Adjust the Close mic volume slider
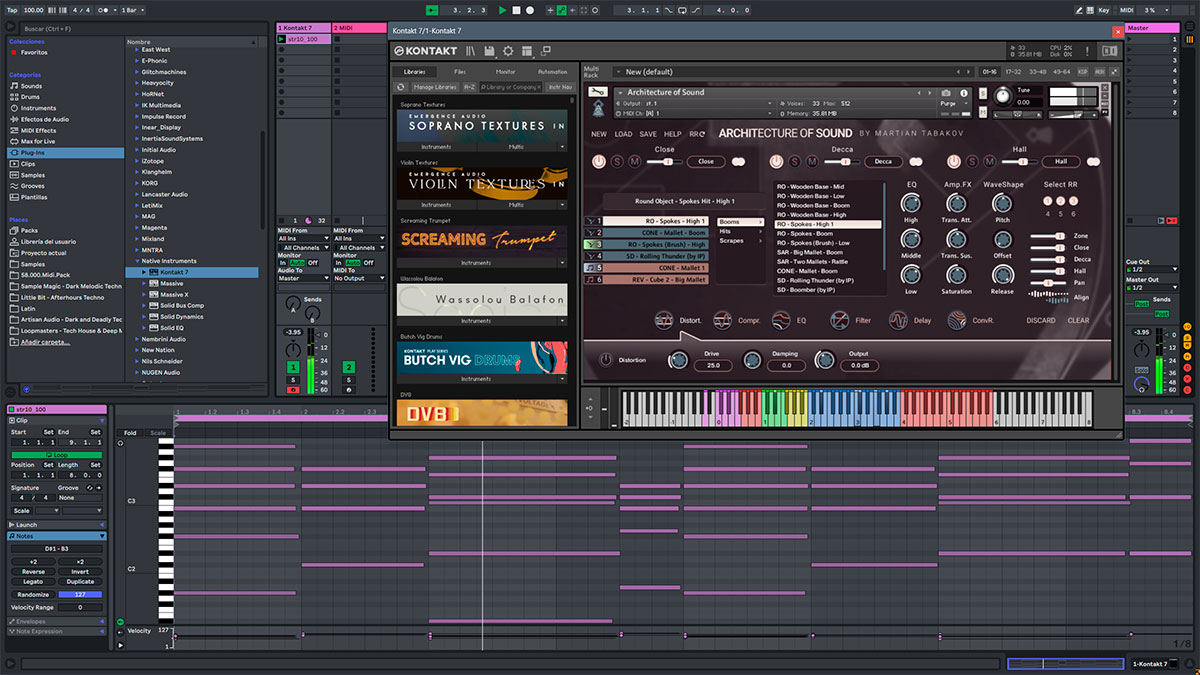 664,161
